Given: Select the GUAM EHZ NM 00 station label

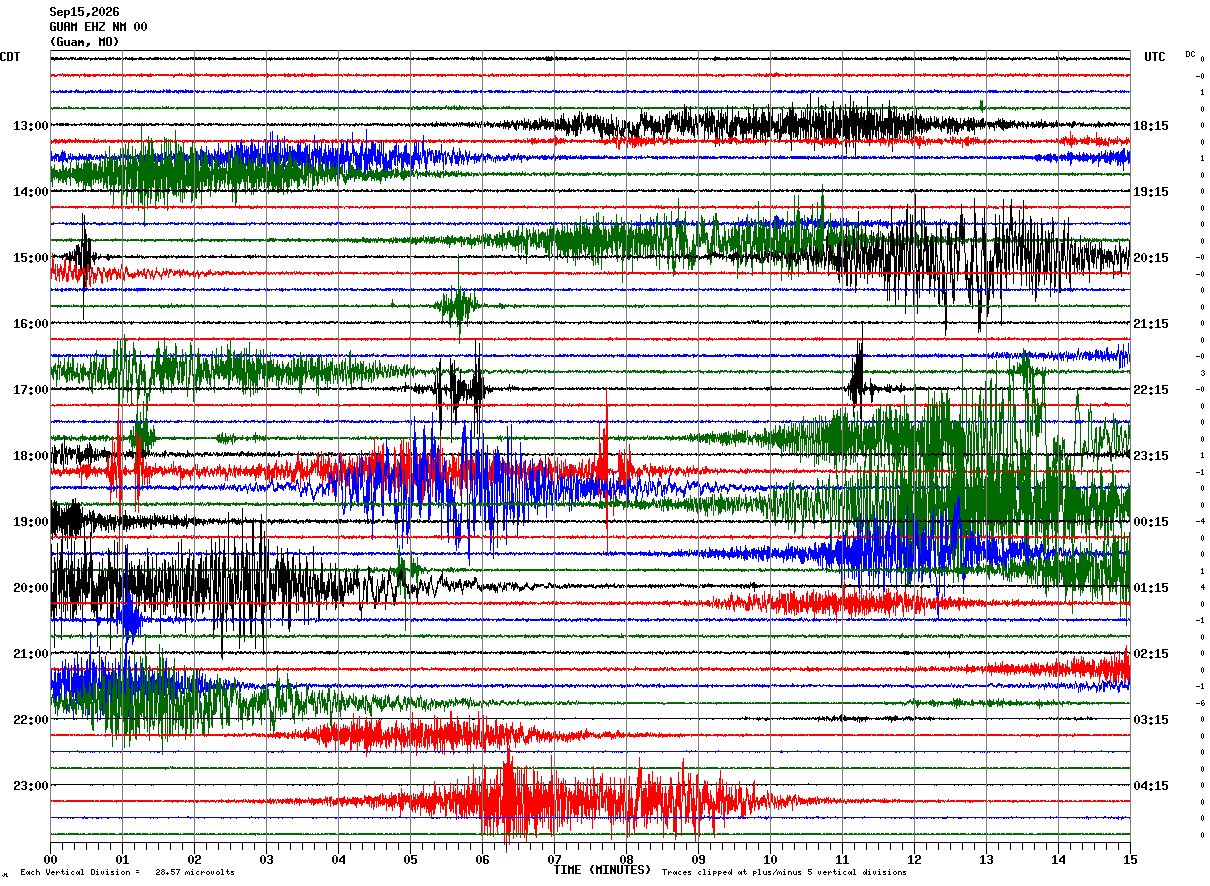Looking at the screenshot, I should [x=98, y=27].
